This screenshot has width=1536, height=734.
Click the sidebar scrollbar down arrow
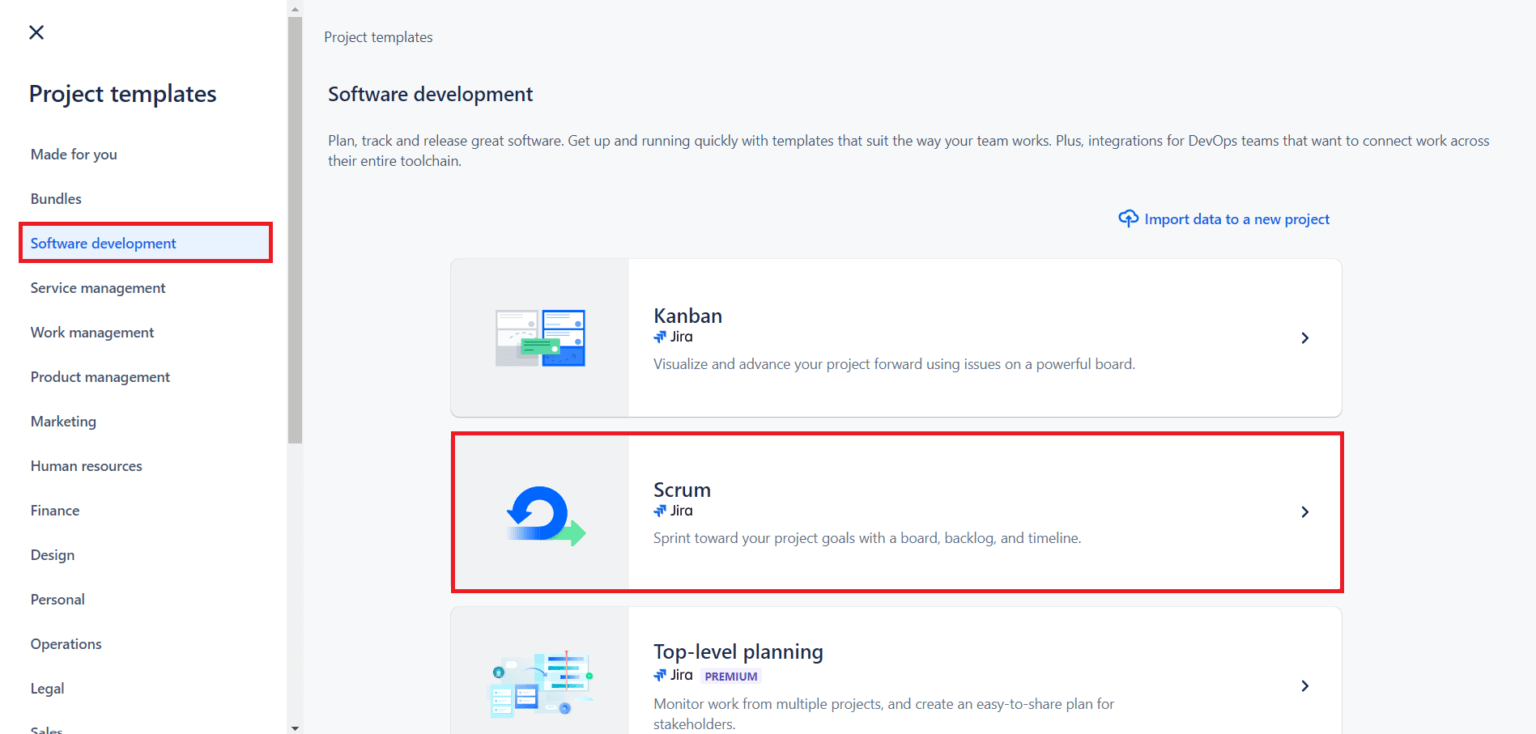295,727
